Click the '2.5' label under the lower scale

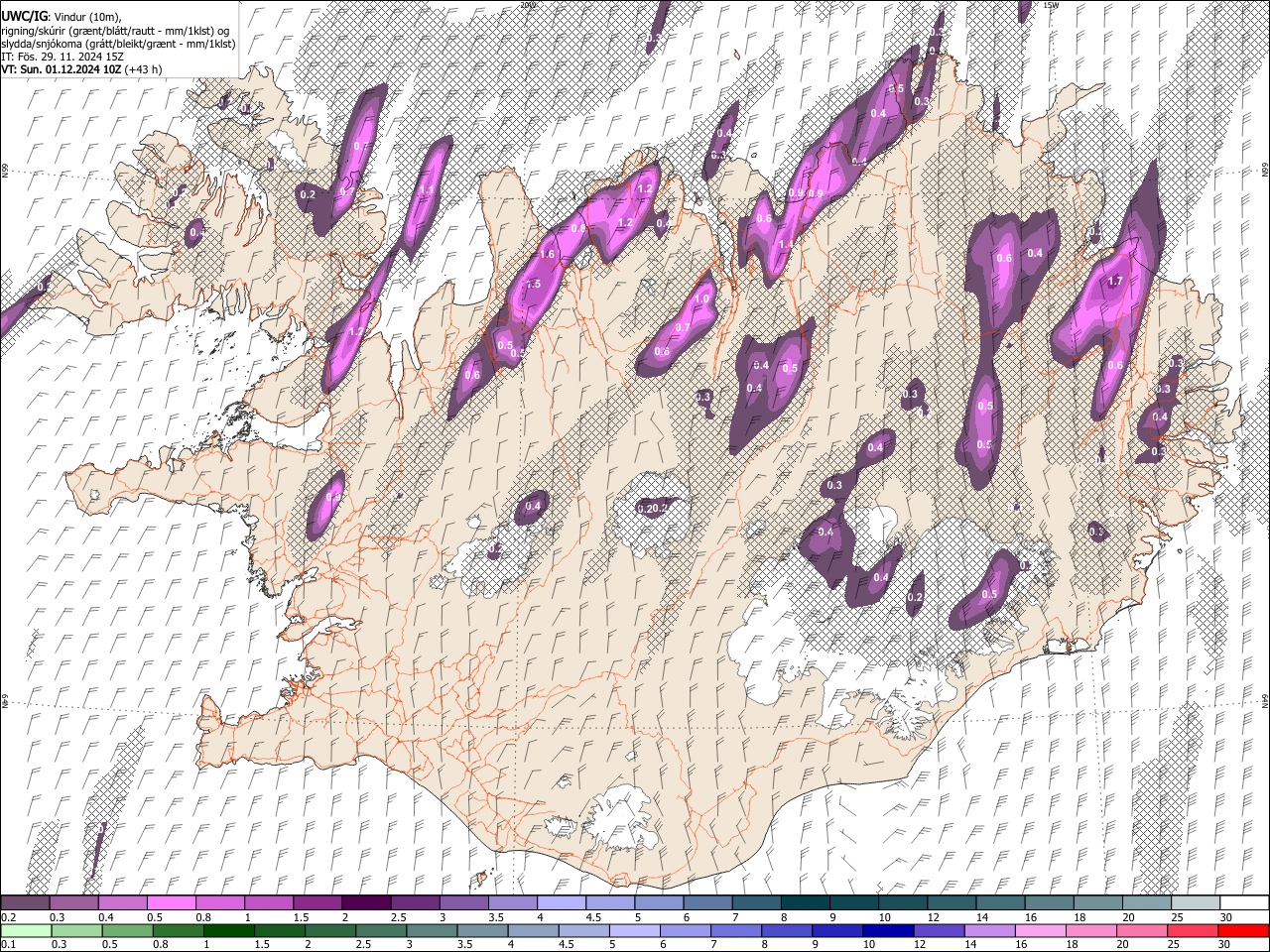click(364, 945)
